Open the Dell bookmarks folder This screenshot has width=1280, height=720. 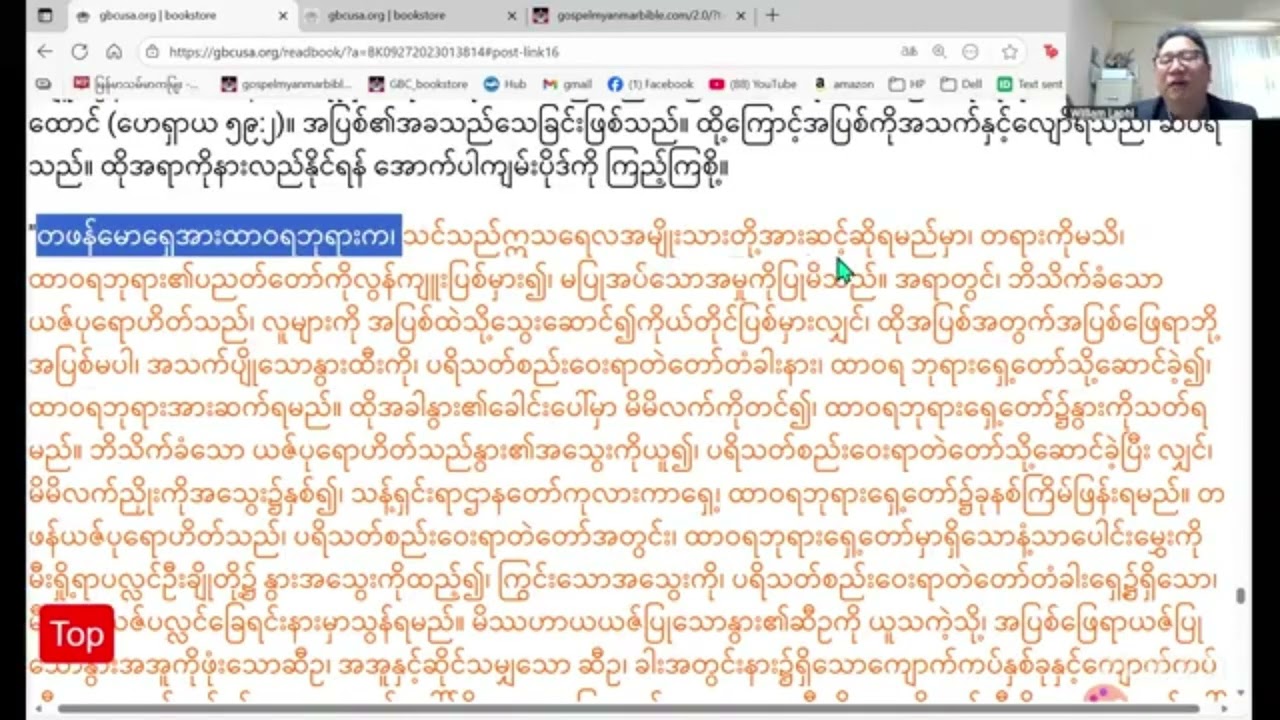point(961,84)
